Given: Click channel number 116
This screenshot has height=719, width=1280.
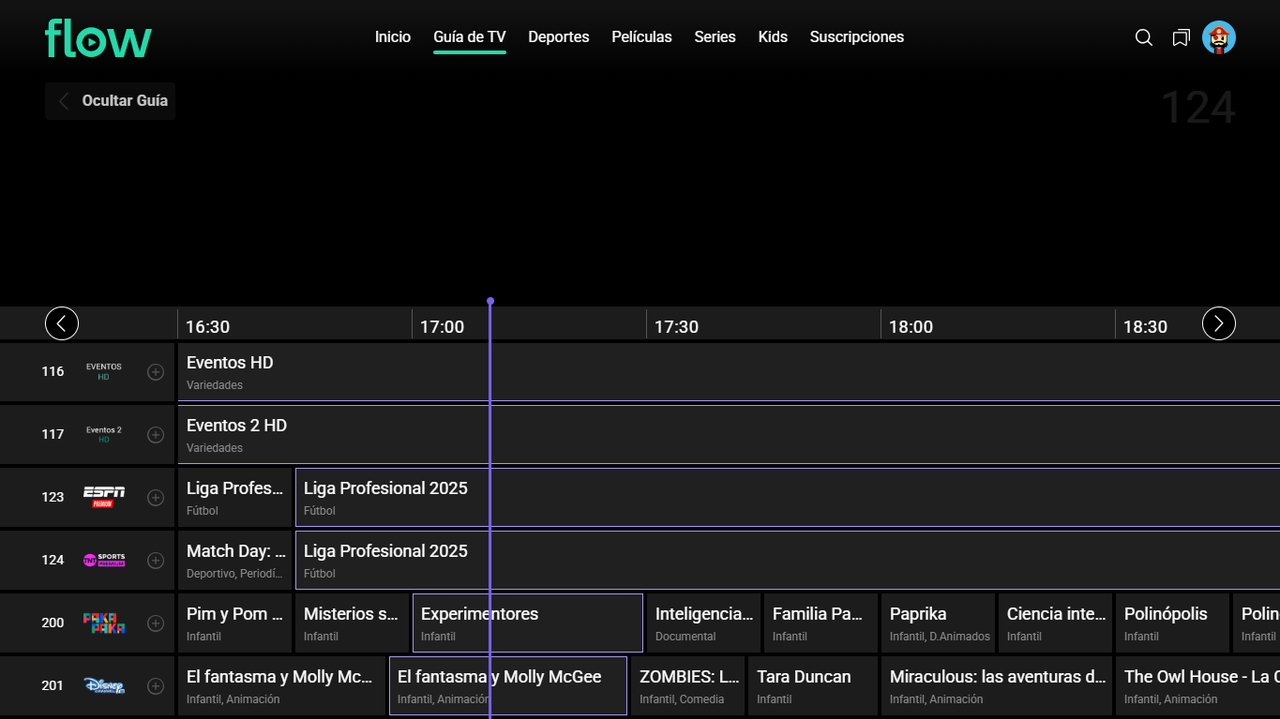Looking at the screenshot, I should [x=53, y=372].
